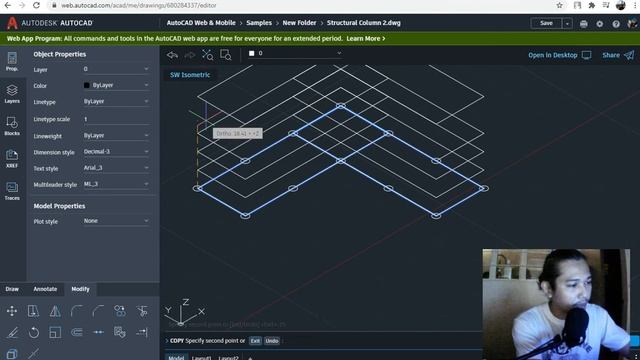Click the zoom extents icon
The width and height of the screenshot is (640, 360).
pos(208,55)
